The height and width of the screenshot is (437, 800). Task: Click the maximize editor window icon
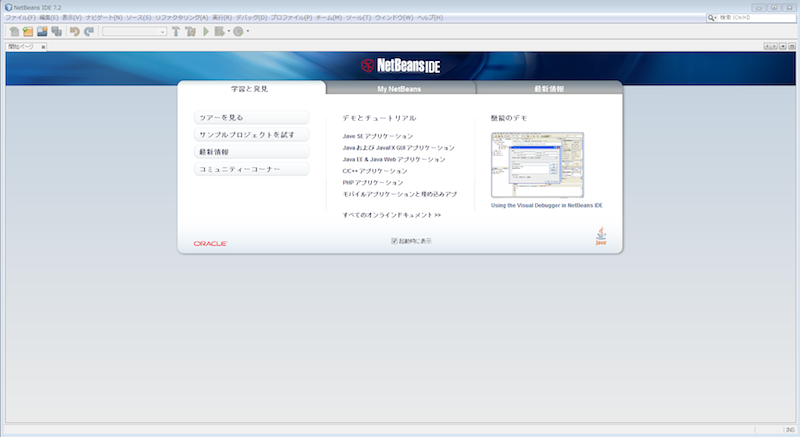[x=792, y=46]
